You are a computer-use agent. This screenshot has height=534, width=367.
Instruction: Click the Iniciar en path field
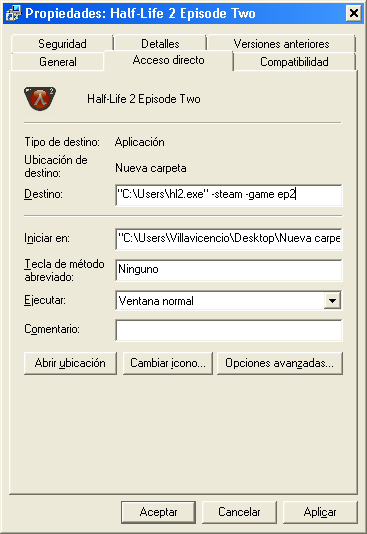tap(228, 238)
